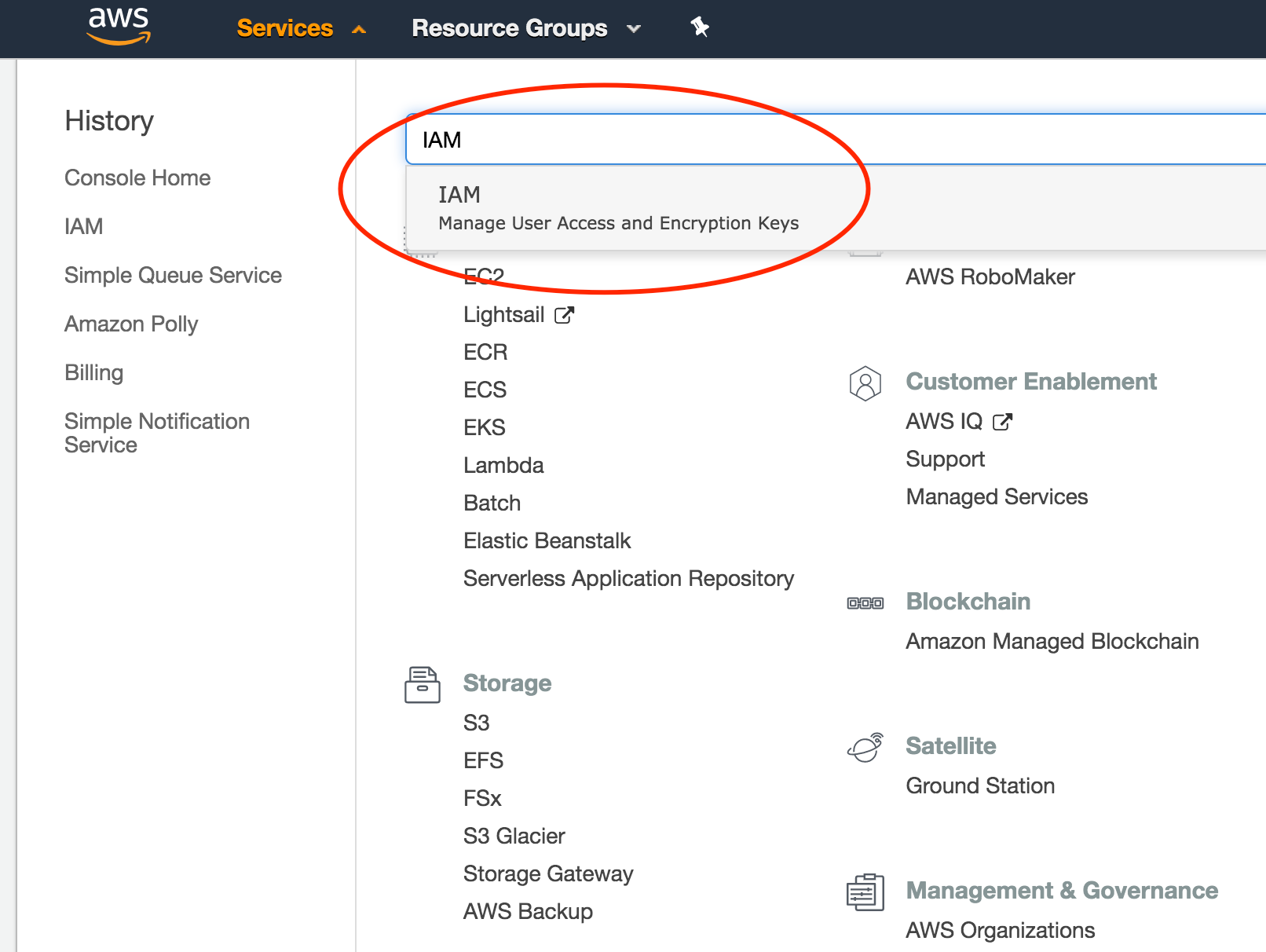Viewport: 1266px width, 952px height.
Task: Click the Satellite category icon
Action: pos(865,747)
